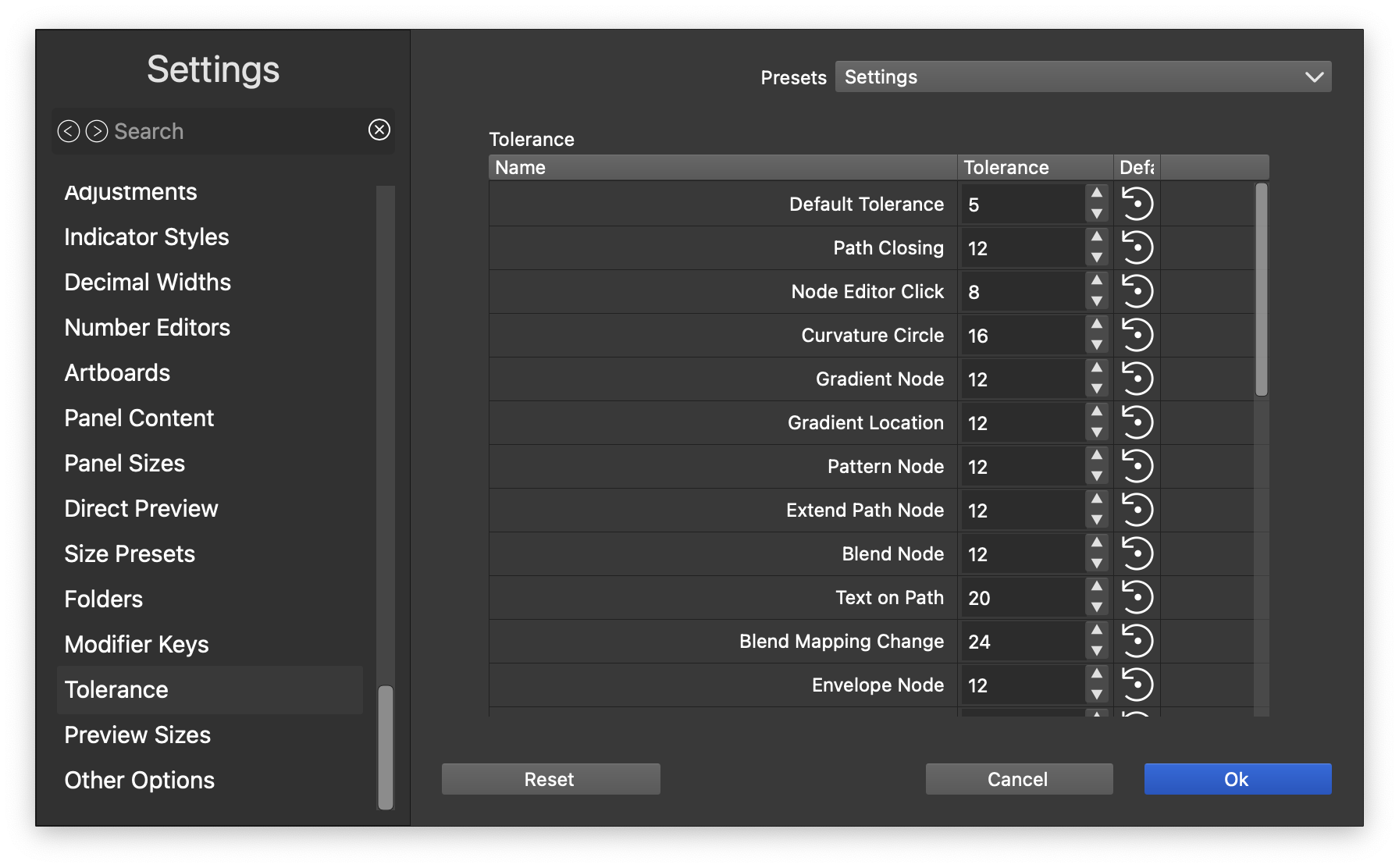The height and width of the screenshot is (868, 1399).
Task: Click the reset icon for Path Closing
Action: (x=1137, y=248)
